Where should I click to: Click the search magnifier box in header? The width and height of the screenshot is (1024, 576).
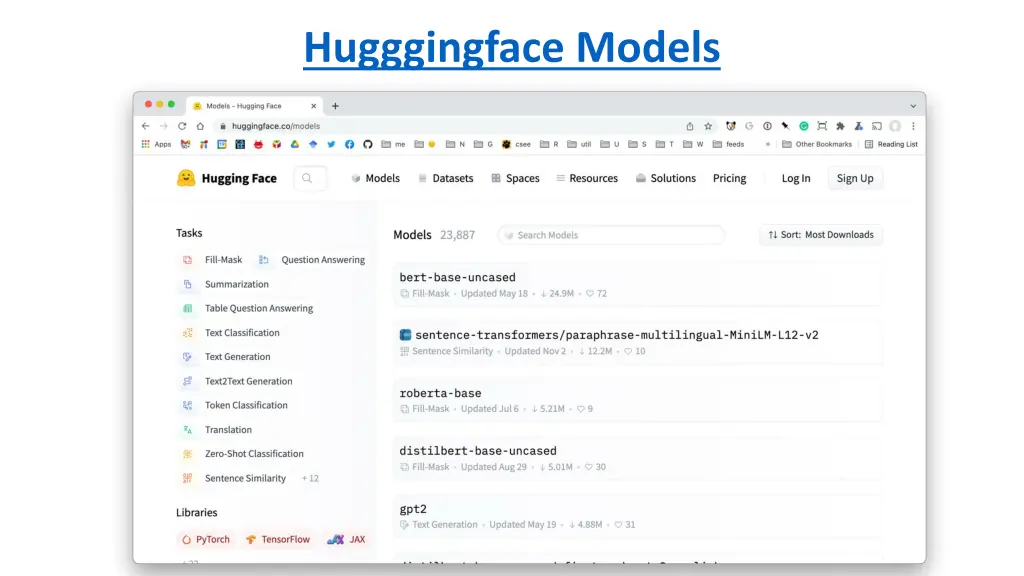(310, 178)
